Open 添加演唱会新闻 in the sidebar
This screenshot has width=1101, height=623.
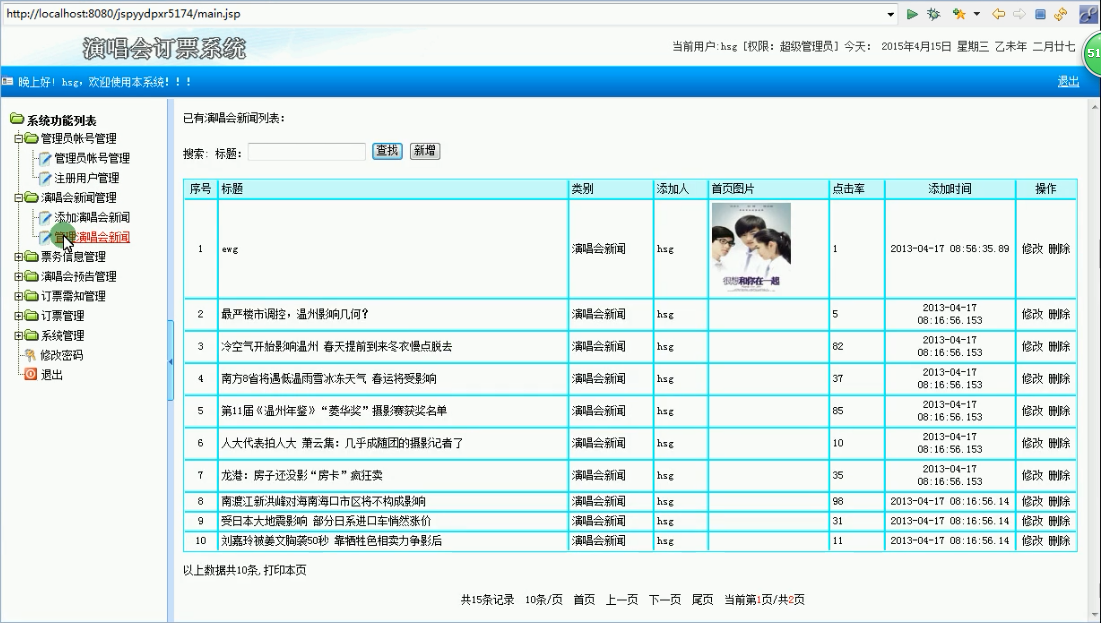(x=92, y=217)
